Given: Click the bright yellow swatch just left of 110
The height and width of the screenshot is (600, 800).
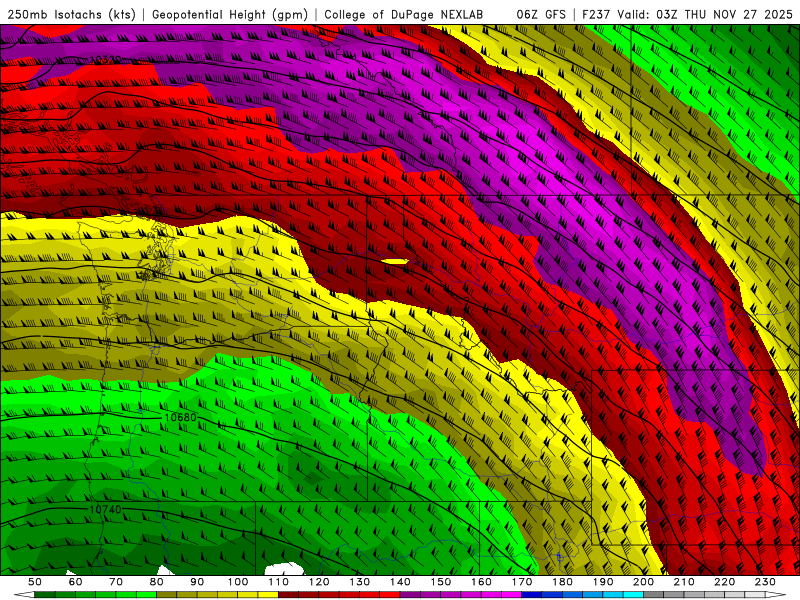Looking at the screenshot, I should (x=268, y=594).
